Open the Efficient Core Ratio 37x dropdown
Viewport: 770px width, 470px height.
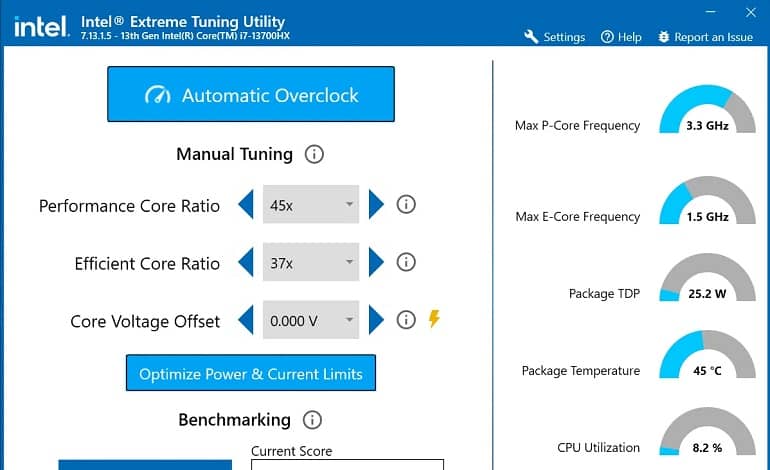(x=311, y=262)
